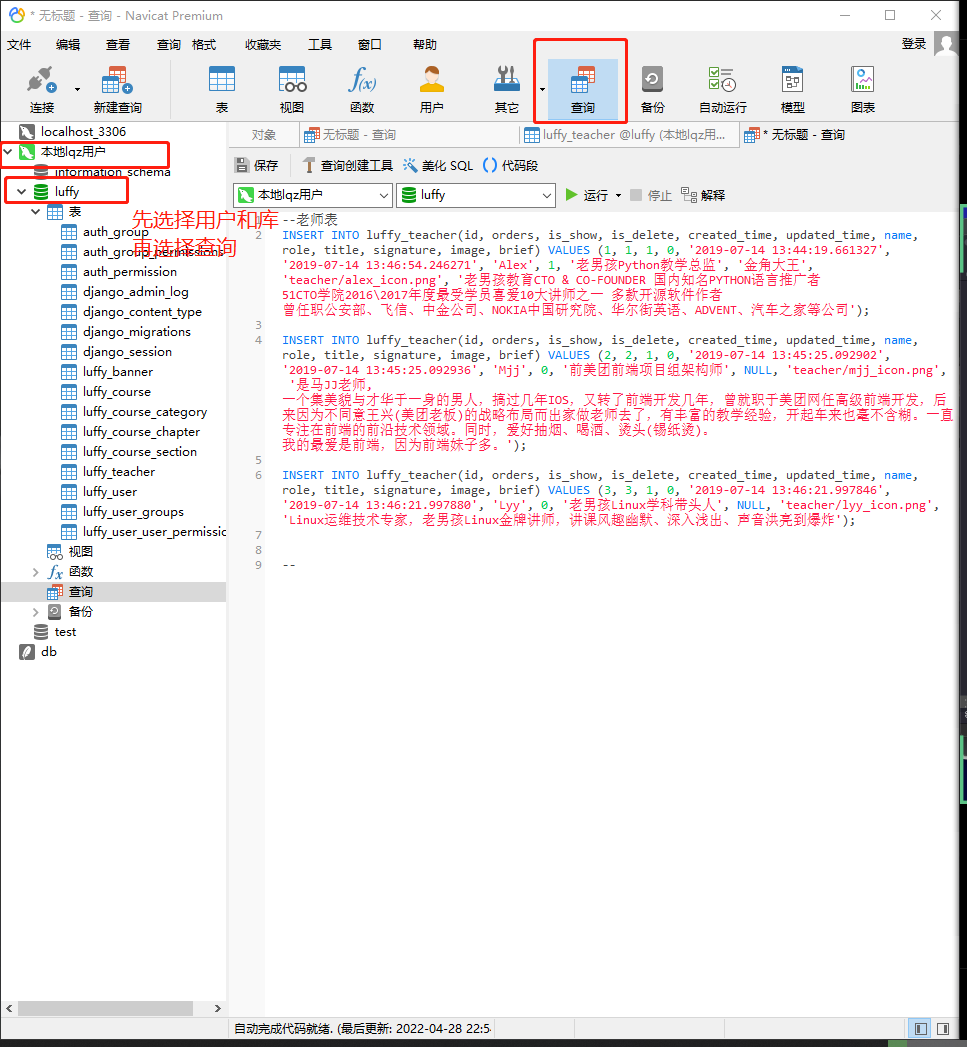This screenshot has height=1047, width=967.
Task: Open the 函数 (Function) toolbar icon
Action: (x=362, y=89)
